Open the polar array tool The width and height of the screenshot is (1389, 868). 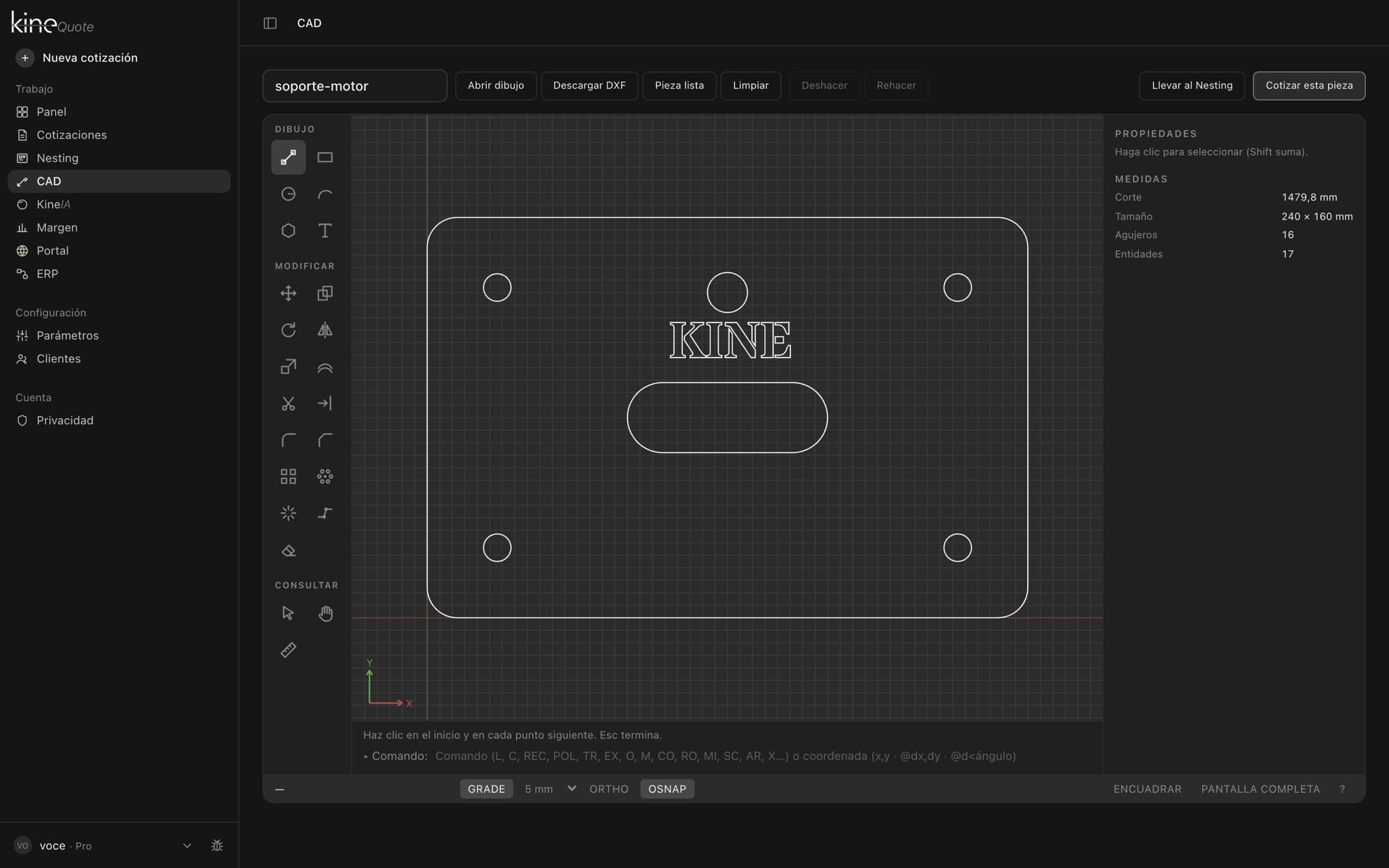pyautogui.click(x=325, y=477)
